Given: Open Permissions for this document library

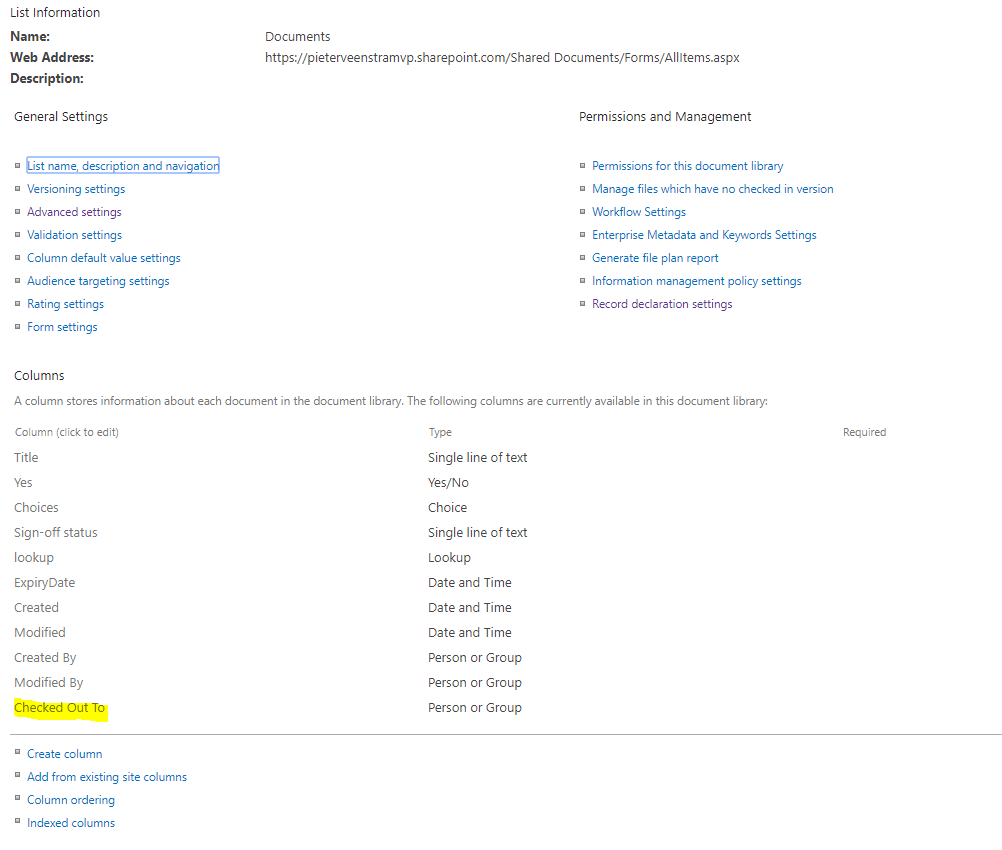Looking at the screenshot, I should tap(688, 166).
